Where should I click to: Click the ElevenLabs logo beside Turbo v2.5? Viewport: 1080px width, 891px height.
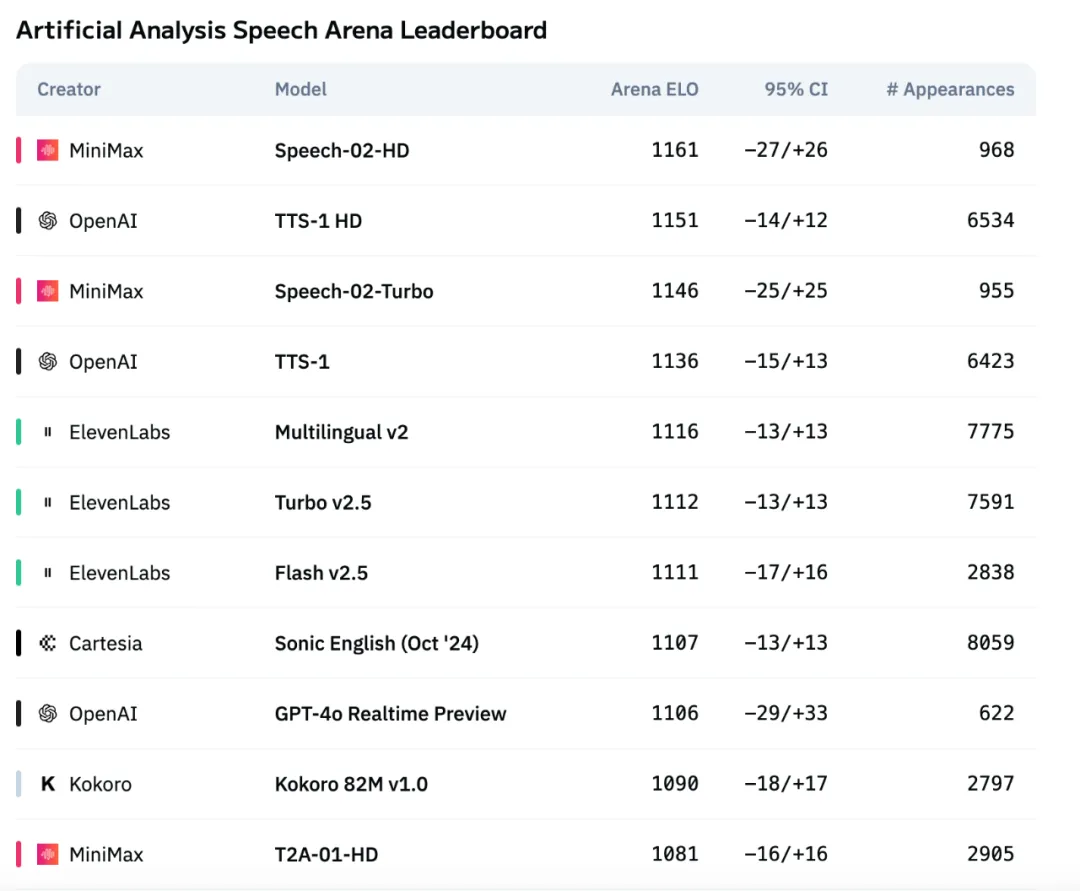click(48, 503)
